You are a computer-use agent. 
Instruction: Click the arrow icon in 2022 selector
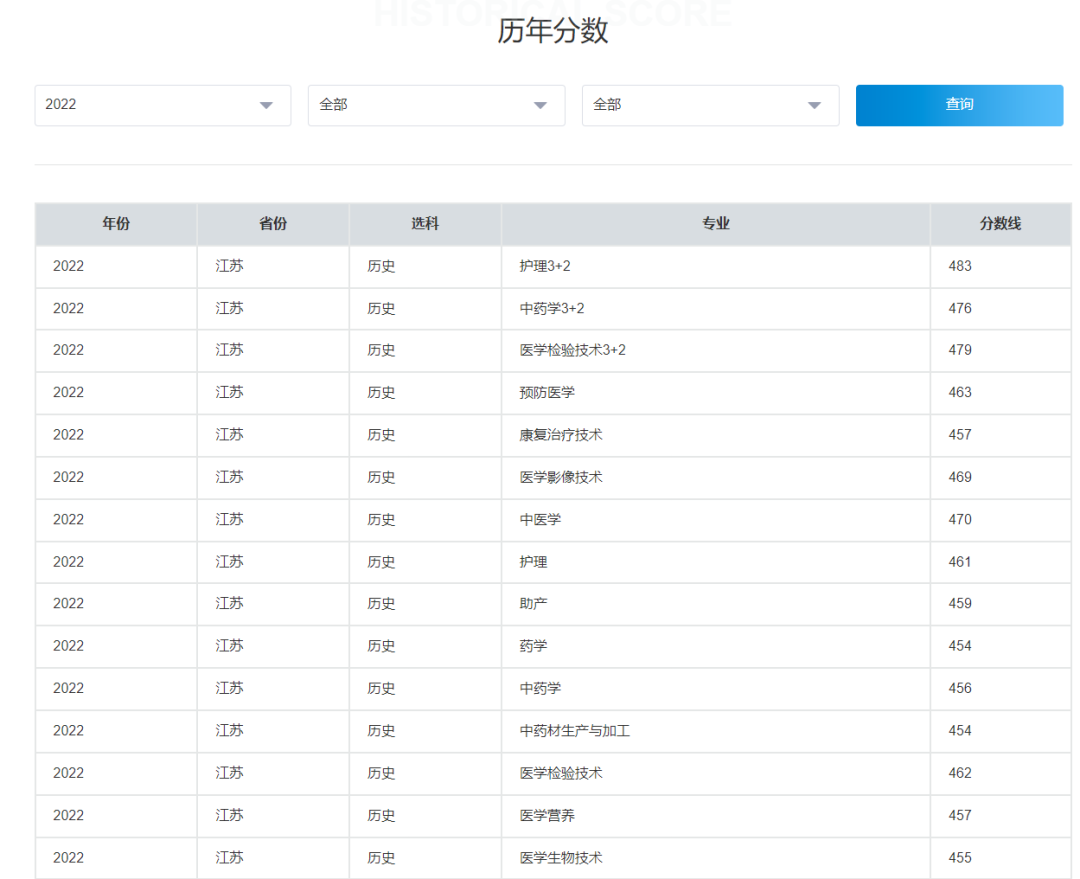[x=266, y=106]
